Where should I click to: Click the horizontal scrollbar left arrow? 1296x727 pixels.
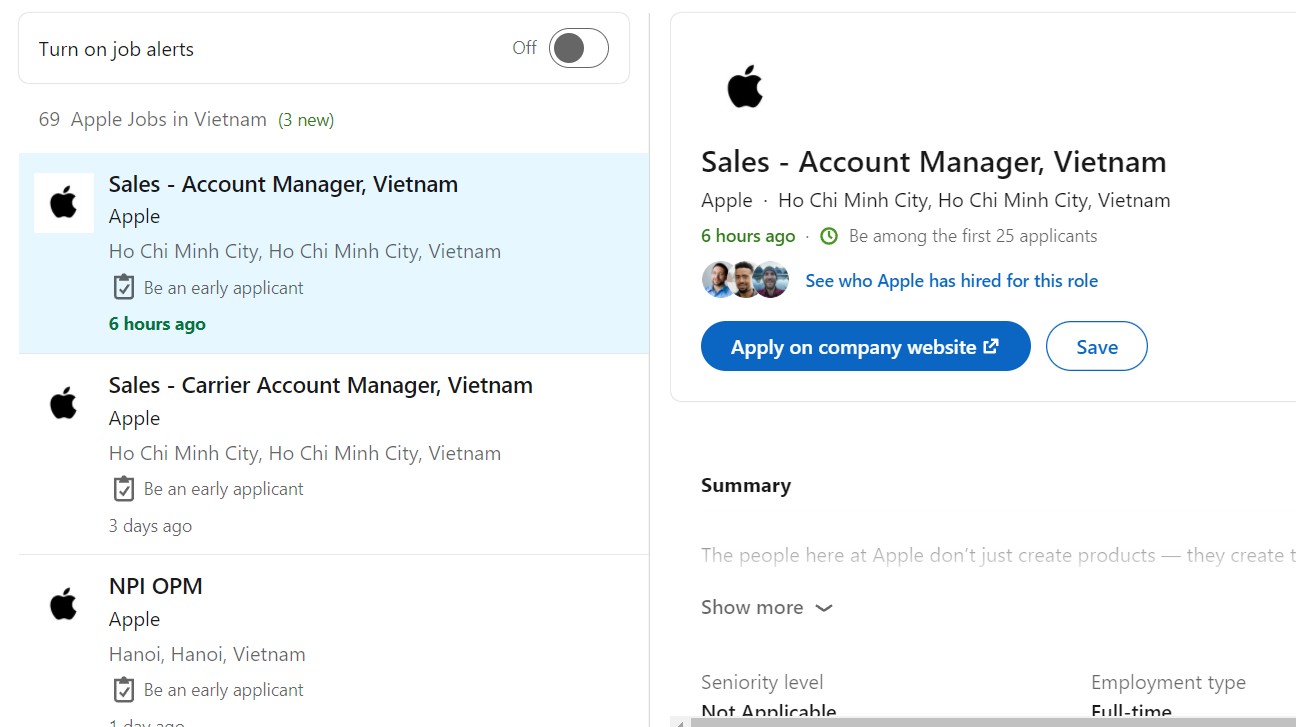(x=679, y=721)
